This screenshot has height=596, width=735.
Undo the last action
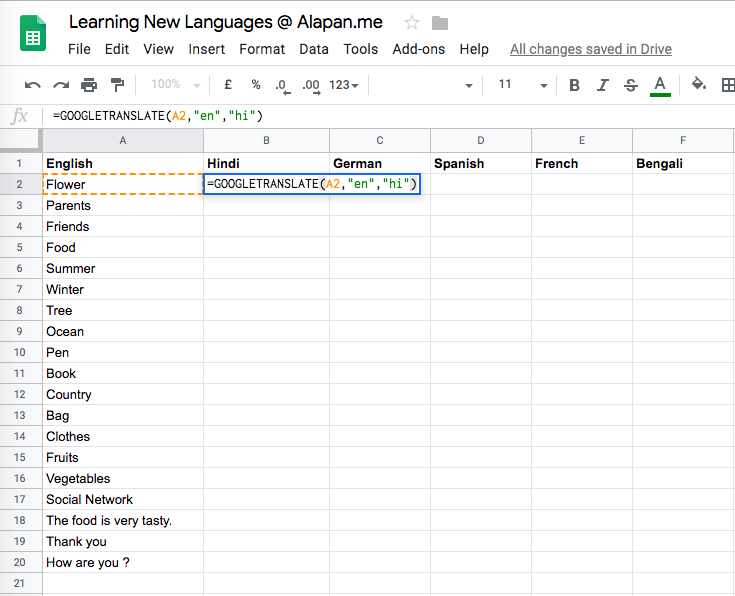32,85
